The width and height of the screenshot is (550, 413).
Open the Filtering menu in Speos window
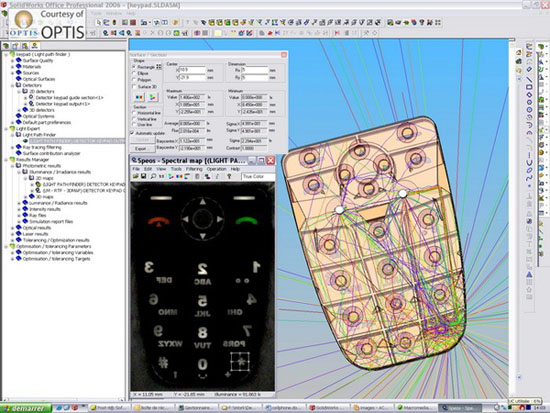coord(194,169)
